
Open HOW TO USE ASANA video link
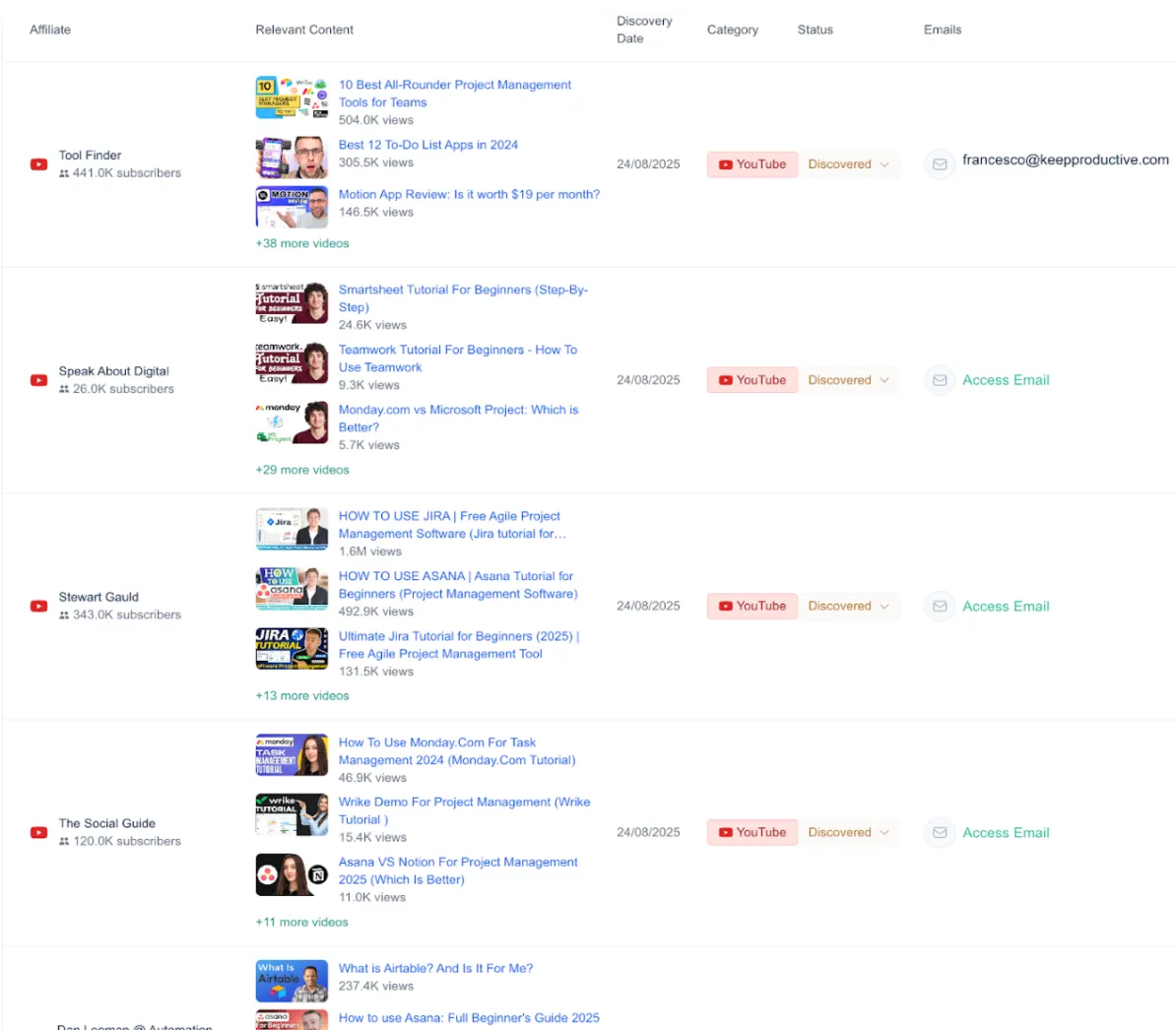point(458,585)
